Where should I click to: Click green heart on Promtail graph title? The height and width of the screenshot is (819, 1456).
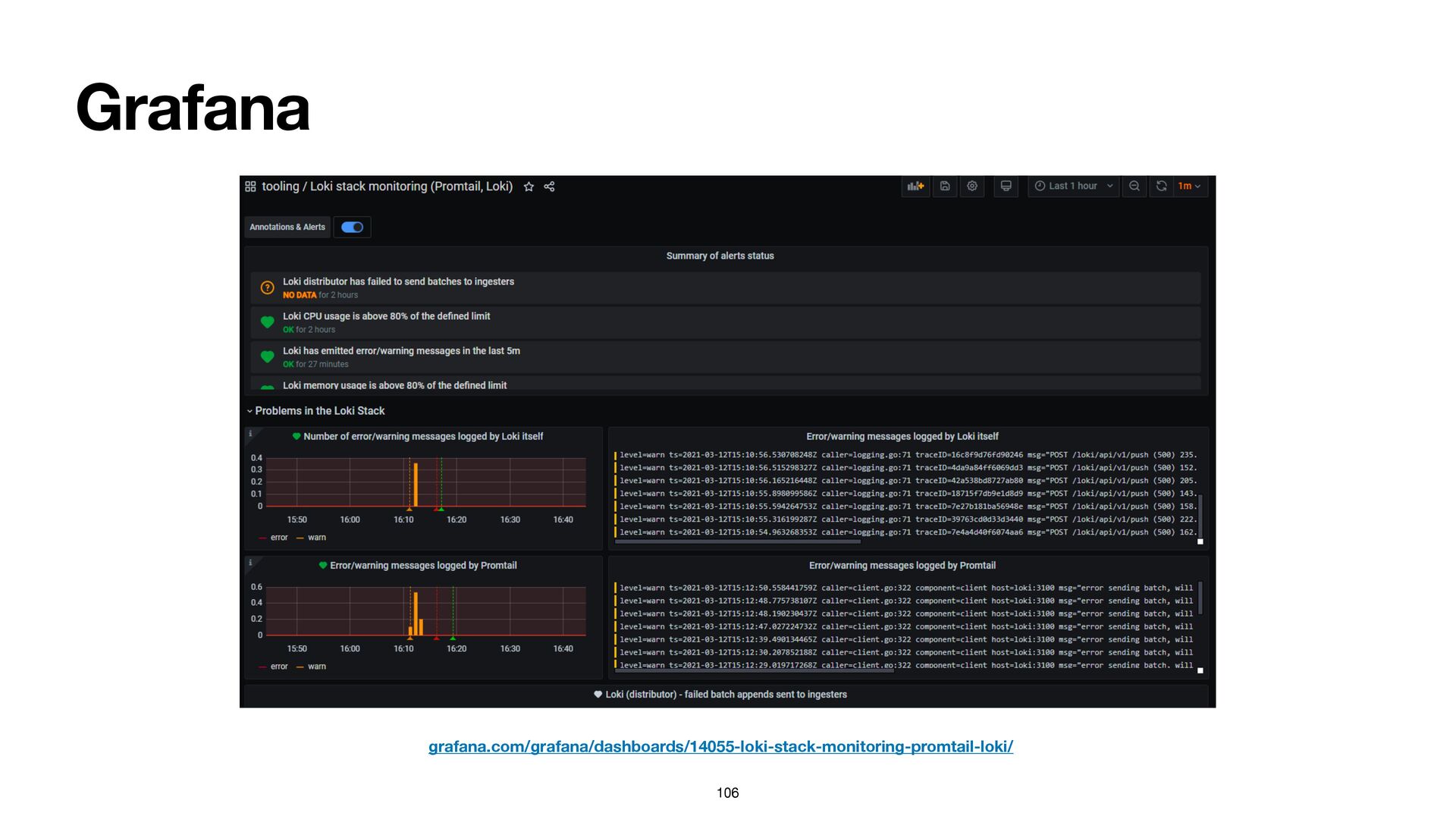pos(323,565)
